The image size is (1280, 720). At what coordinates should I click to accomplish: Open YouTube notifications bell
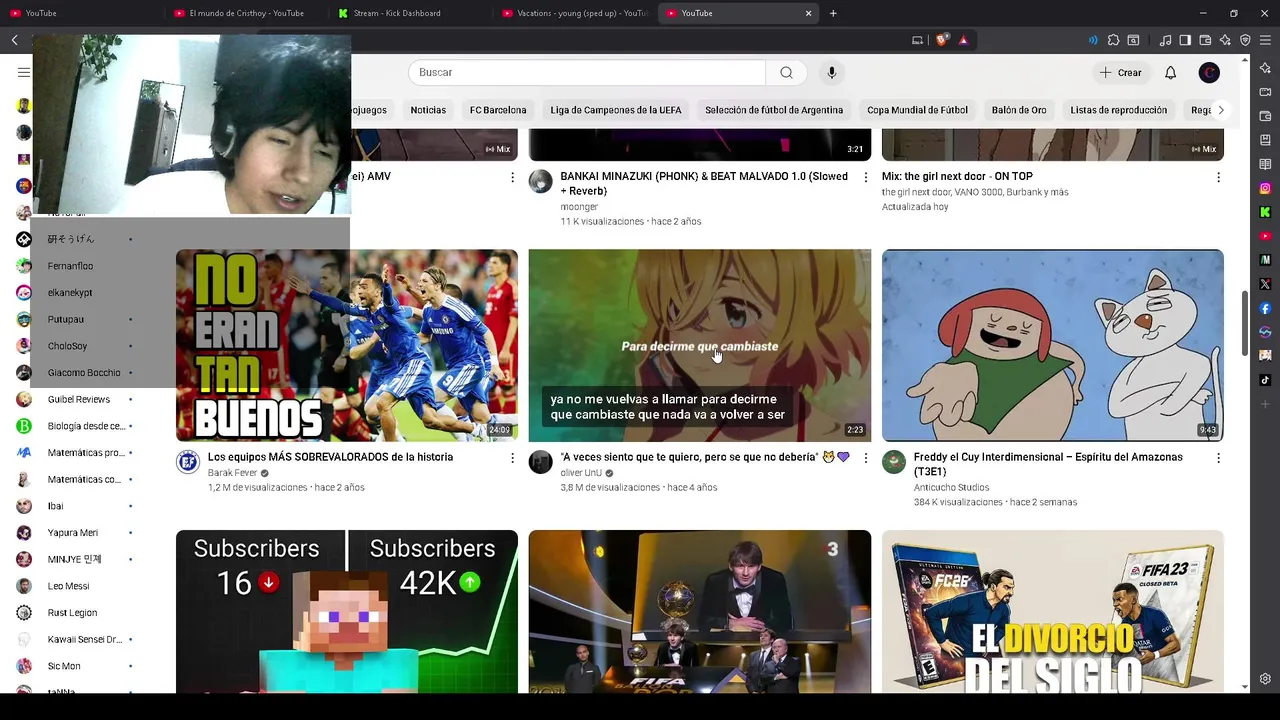[x=1170, y=72]
